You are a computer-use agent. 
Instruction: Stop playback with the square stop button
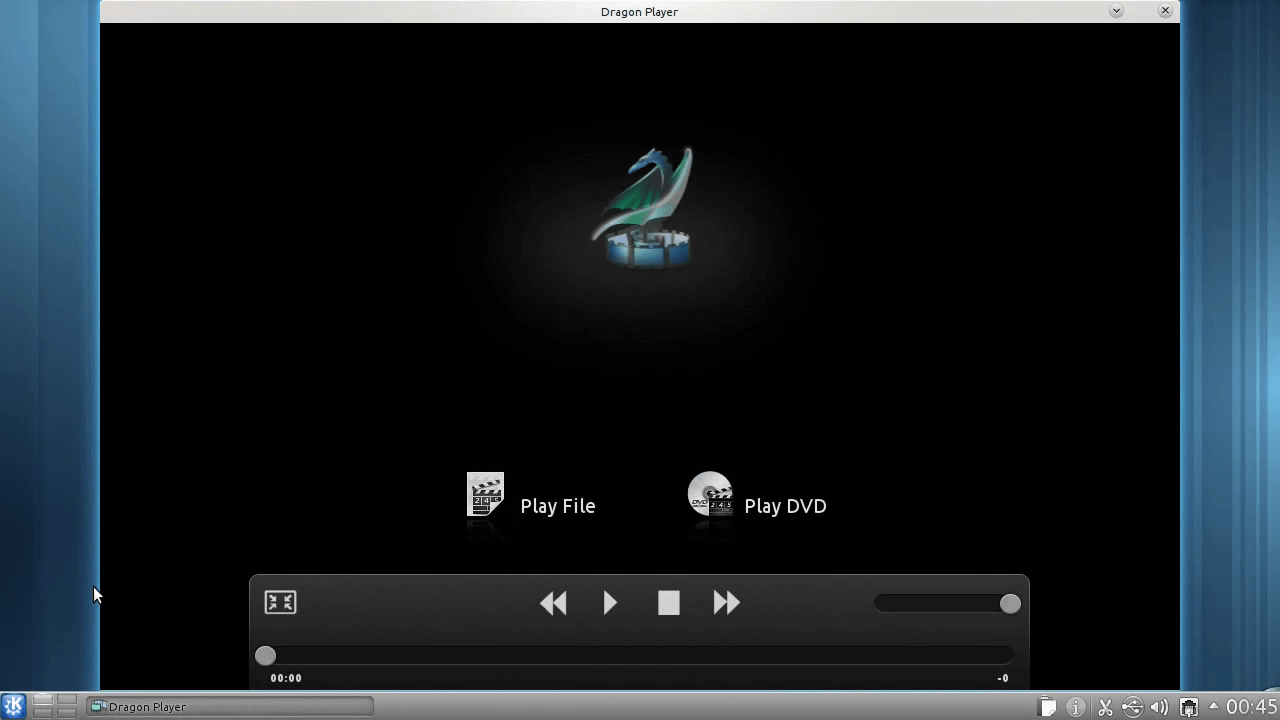coord(669,603)
